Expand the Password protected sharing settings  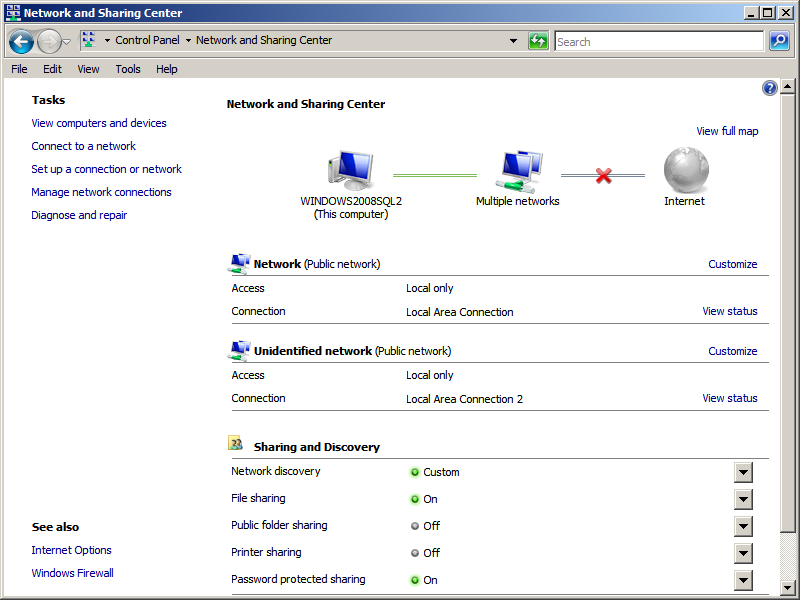743,580
